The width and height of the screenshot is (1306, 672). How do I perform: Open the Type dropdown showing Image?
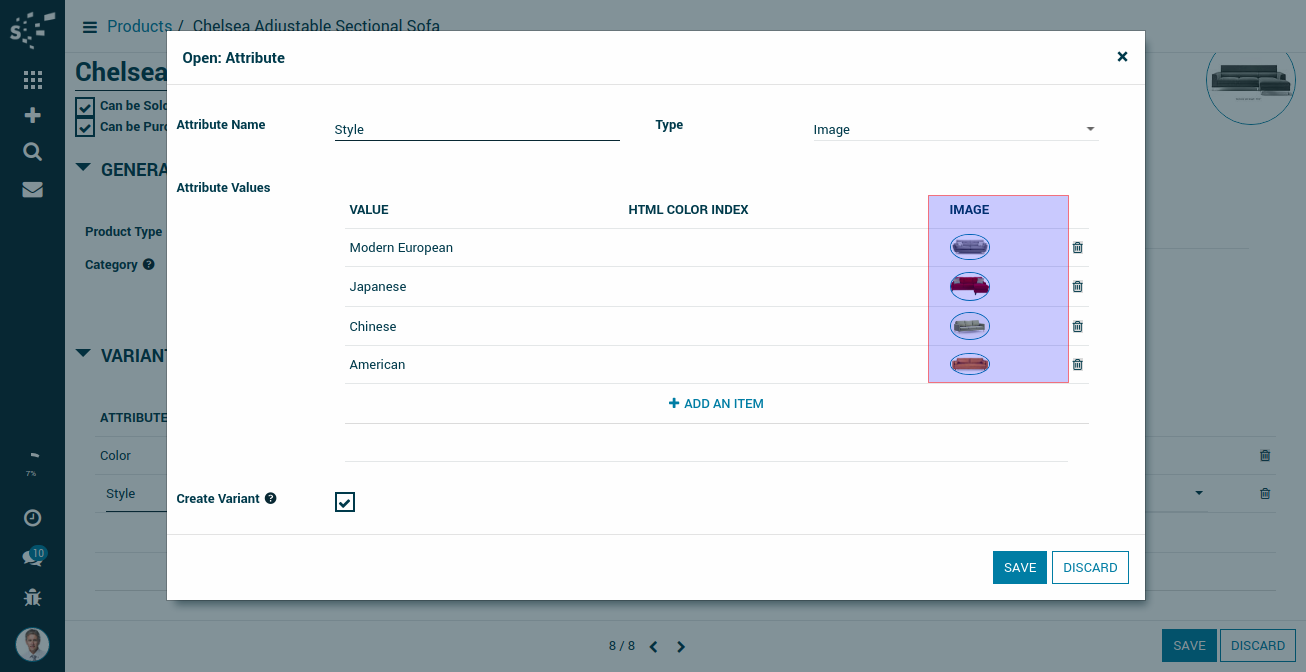tap(955, 130)
